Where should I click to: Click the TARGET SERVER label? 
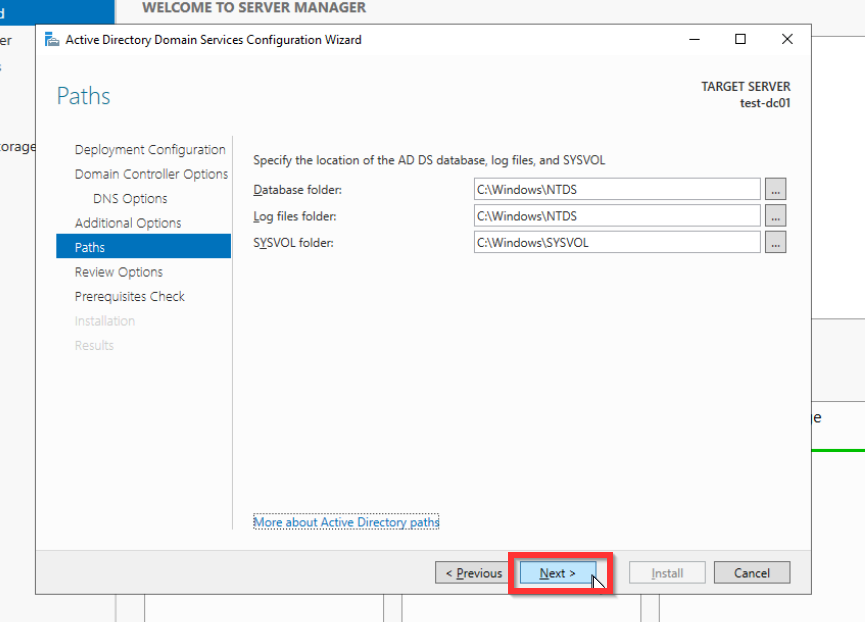746,87
